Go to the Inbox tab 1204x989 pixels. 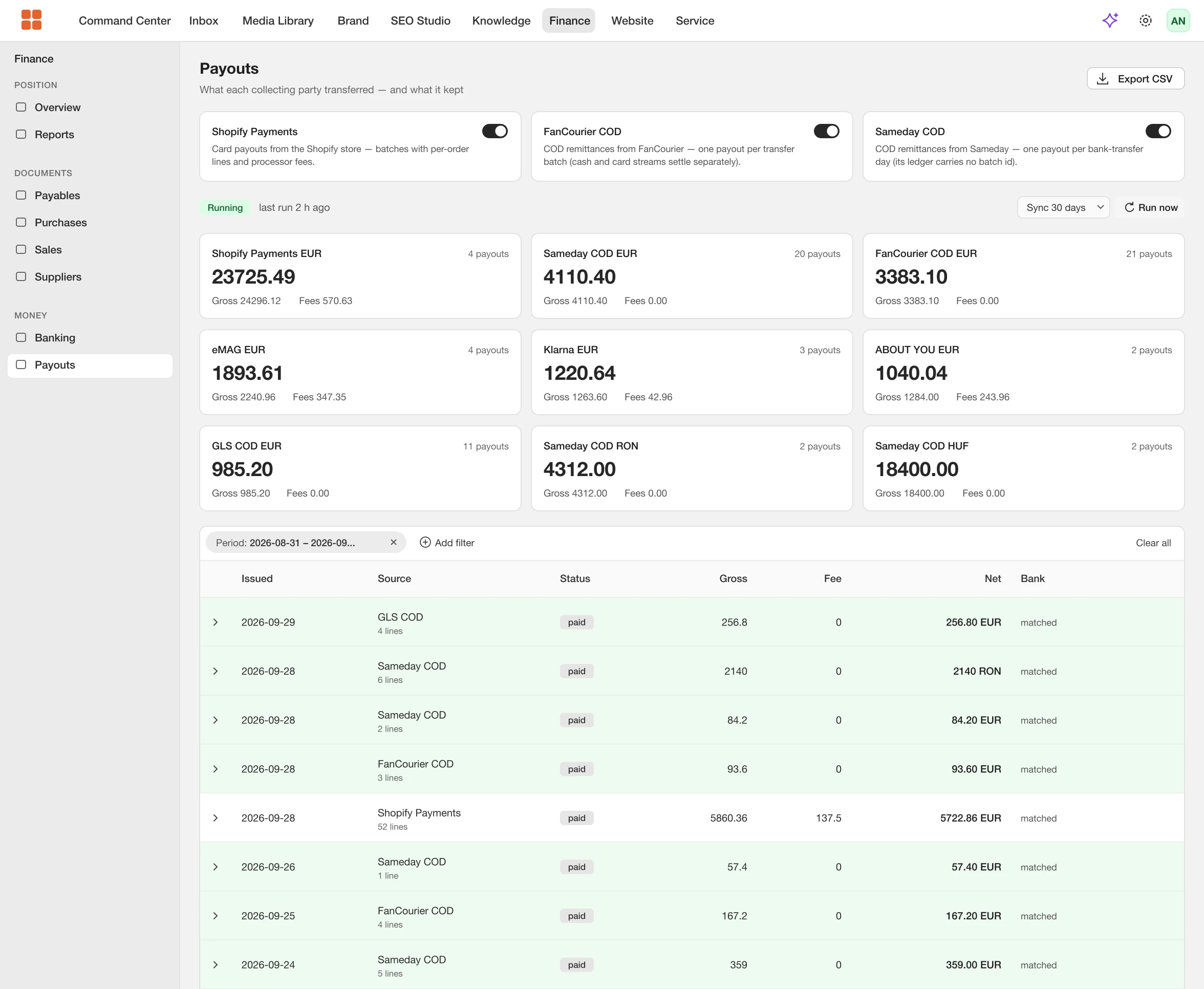point(203,20)
